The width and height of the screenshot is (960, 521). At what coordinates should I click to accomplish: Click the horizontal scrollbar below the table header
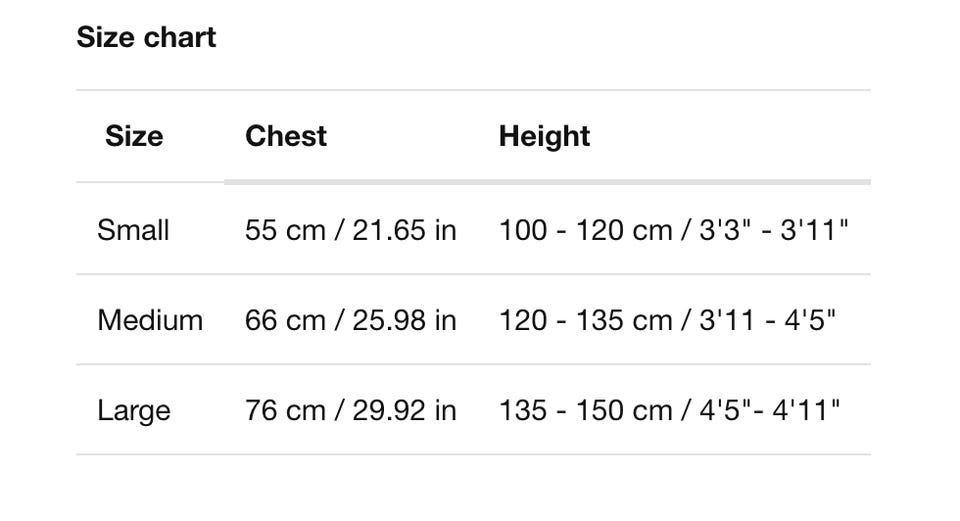point(547,182)
